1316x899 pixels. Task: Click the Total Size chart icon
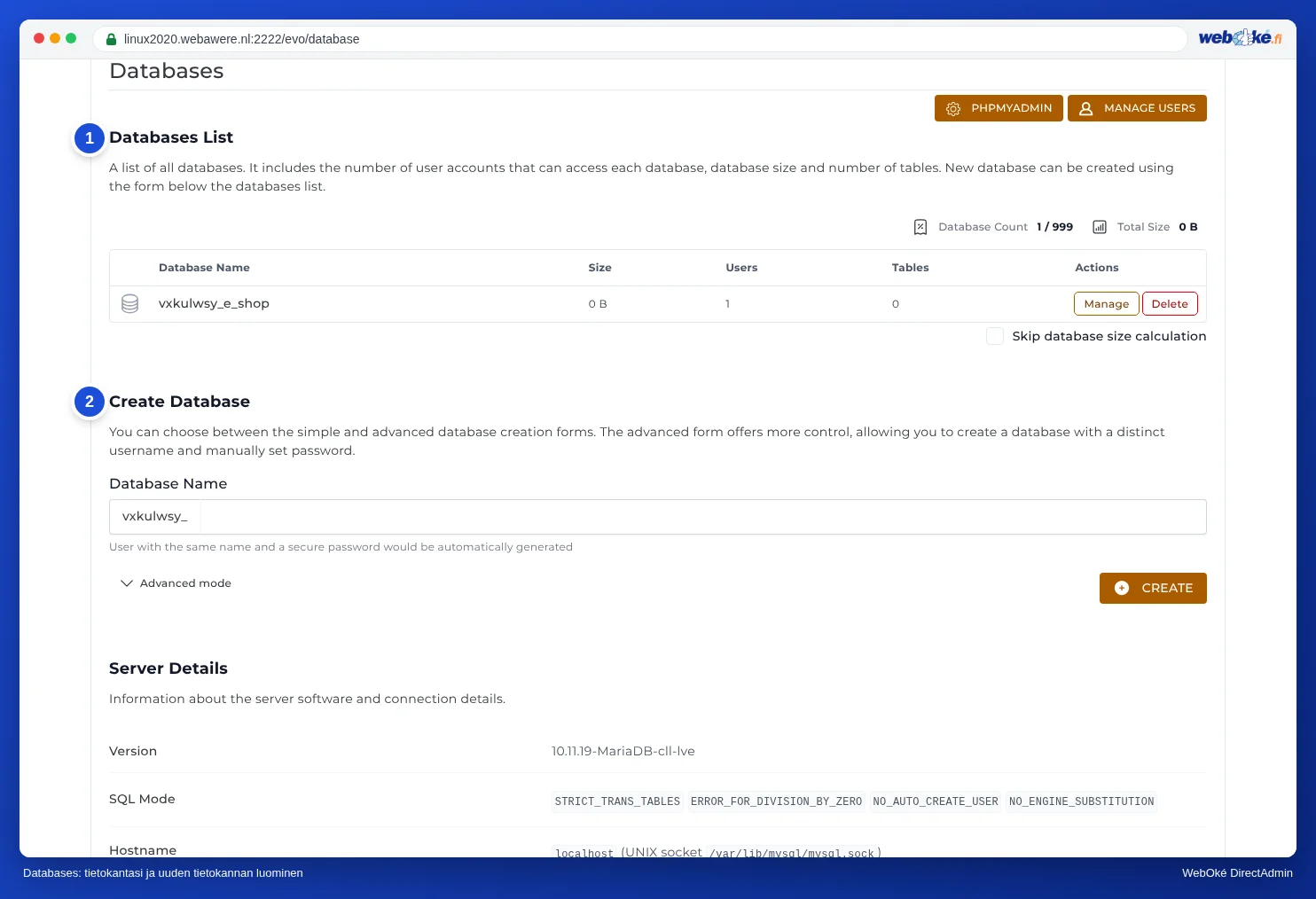click(x=1100, y=227)
